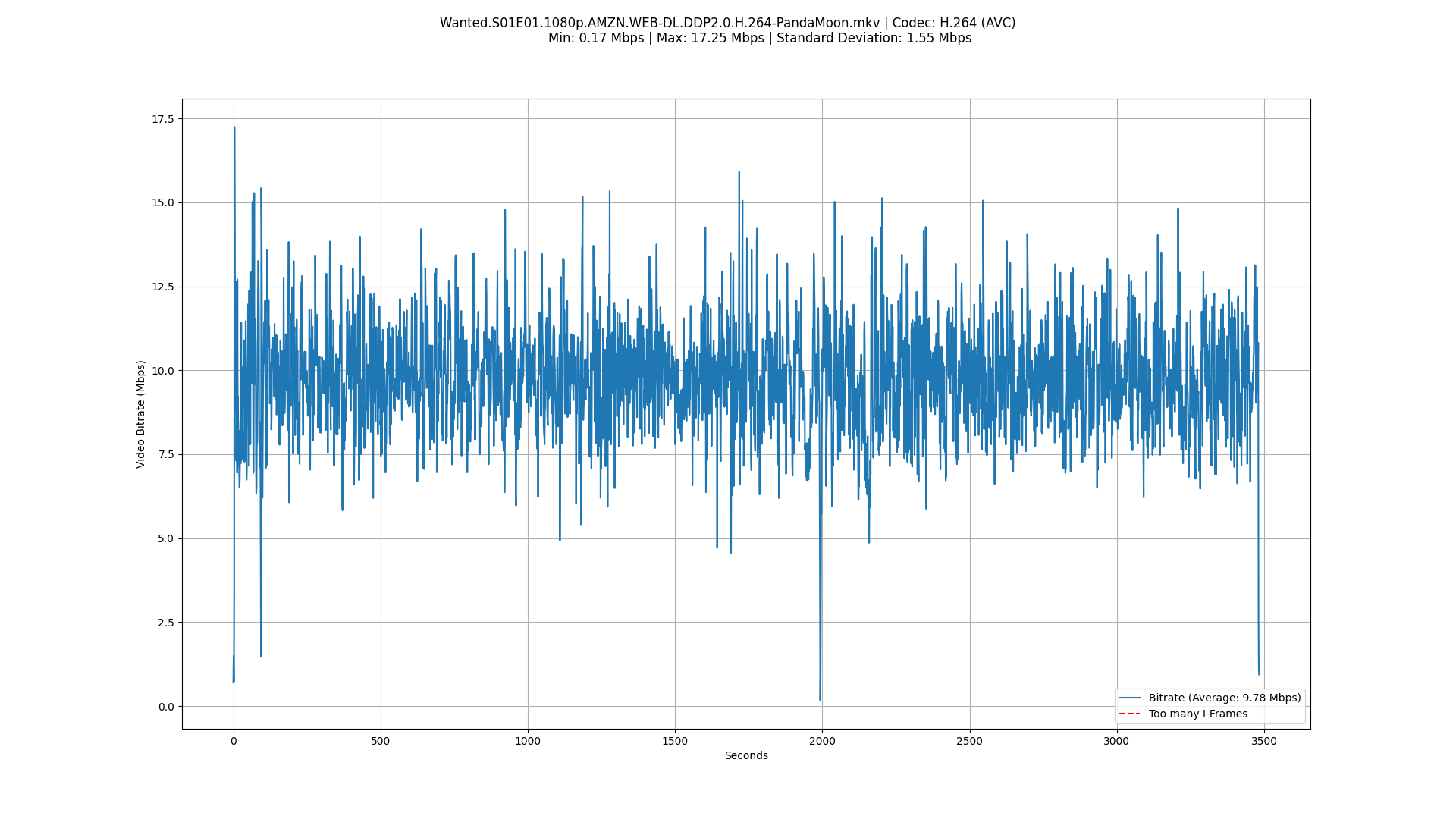The width and height of the screenshot is (1456, 819).
Task: Click the 5.0 y-axis tick label
Action: [x=165, y=538]
